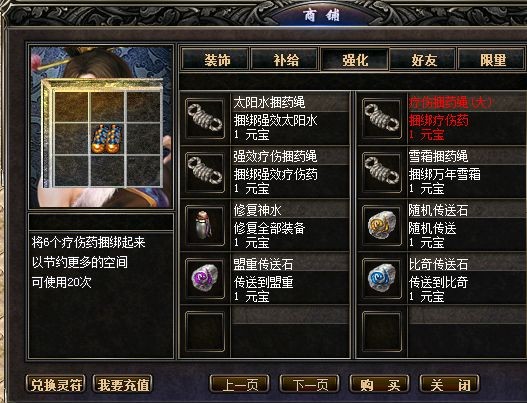Select the 强效疗伤捆药绳 rope icon

[205, 172]
